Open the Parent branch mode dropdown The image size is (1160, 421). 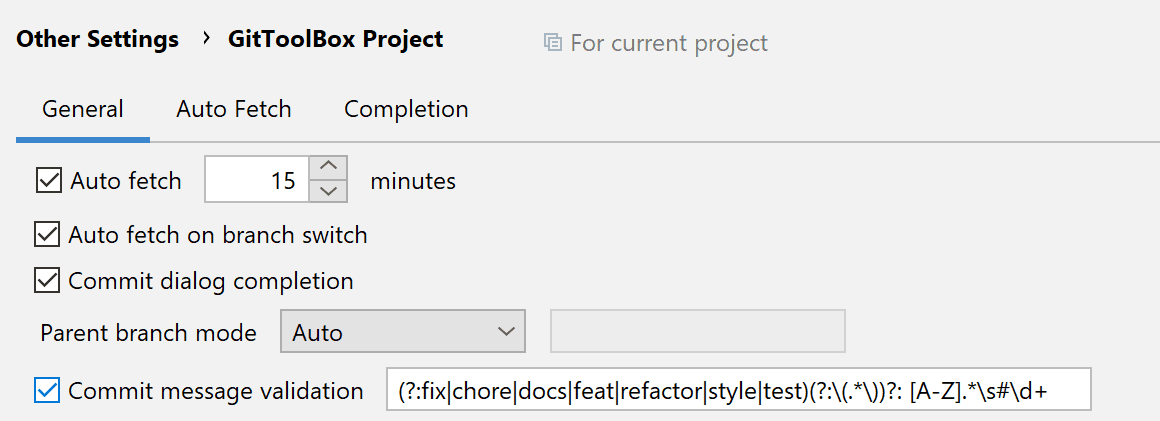[390, 333]
